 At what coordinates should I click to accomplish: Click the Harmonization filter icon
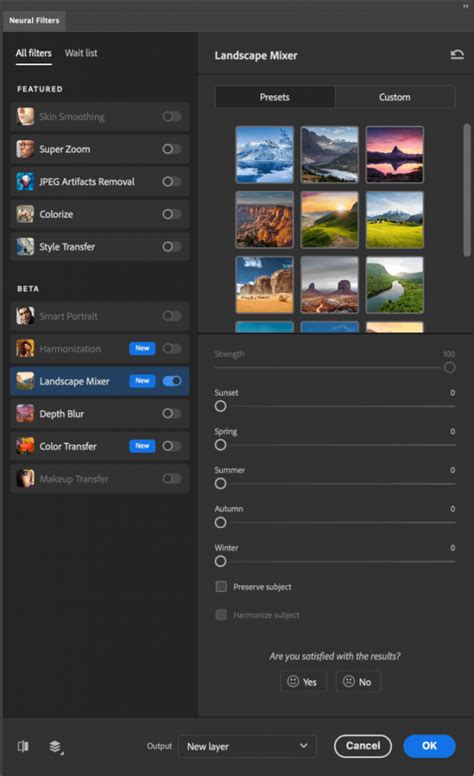point(25,348)
